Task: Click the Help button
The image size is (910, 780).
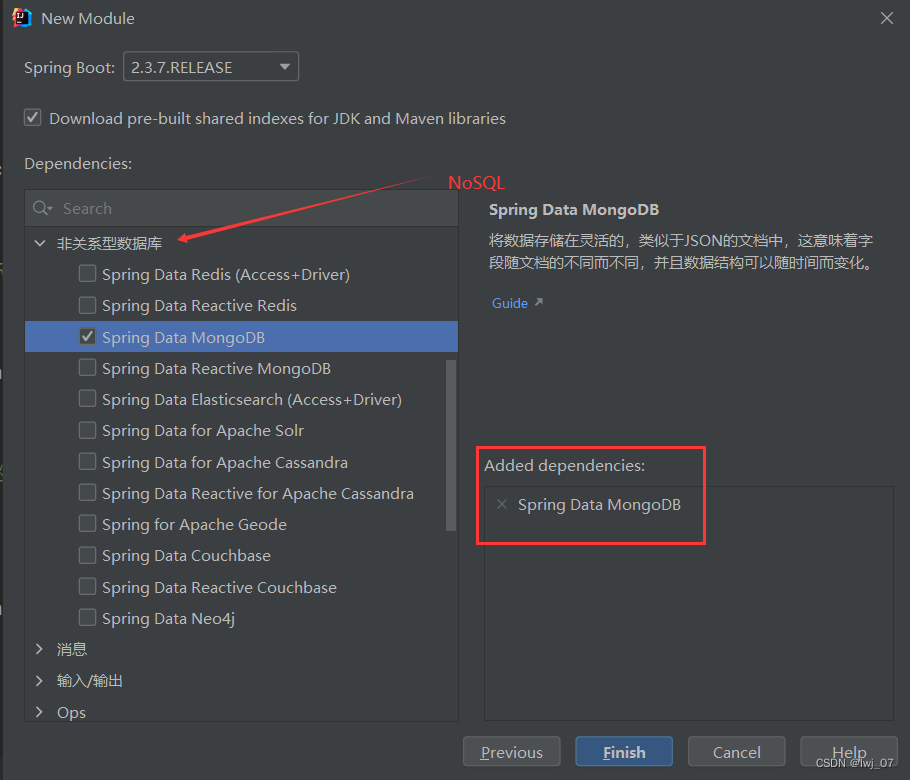Action: [848, 752]
